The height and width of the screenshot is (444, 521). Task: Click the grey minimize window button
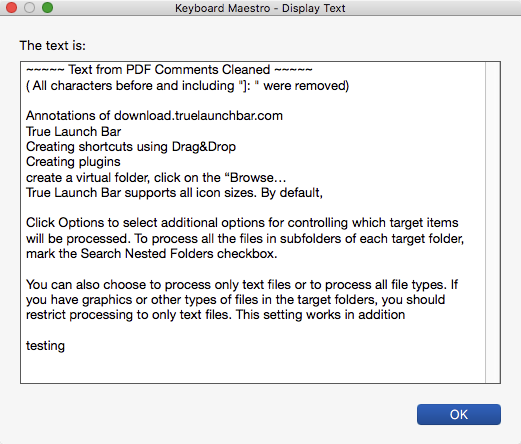tap(29, 7)
